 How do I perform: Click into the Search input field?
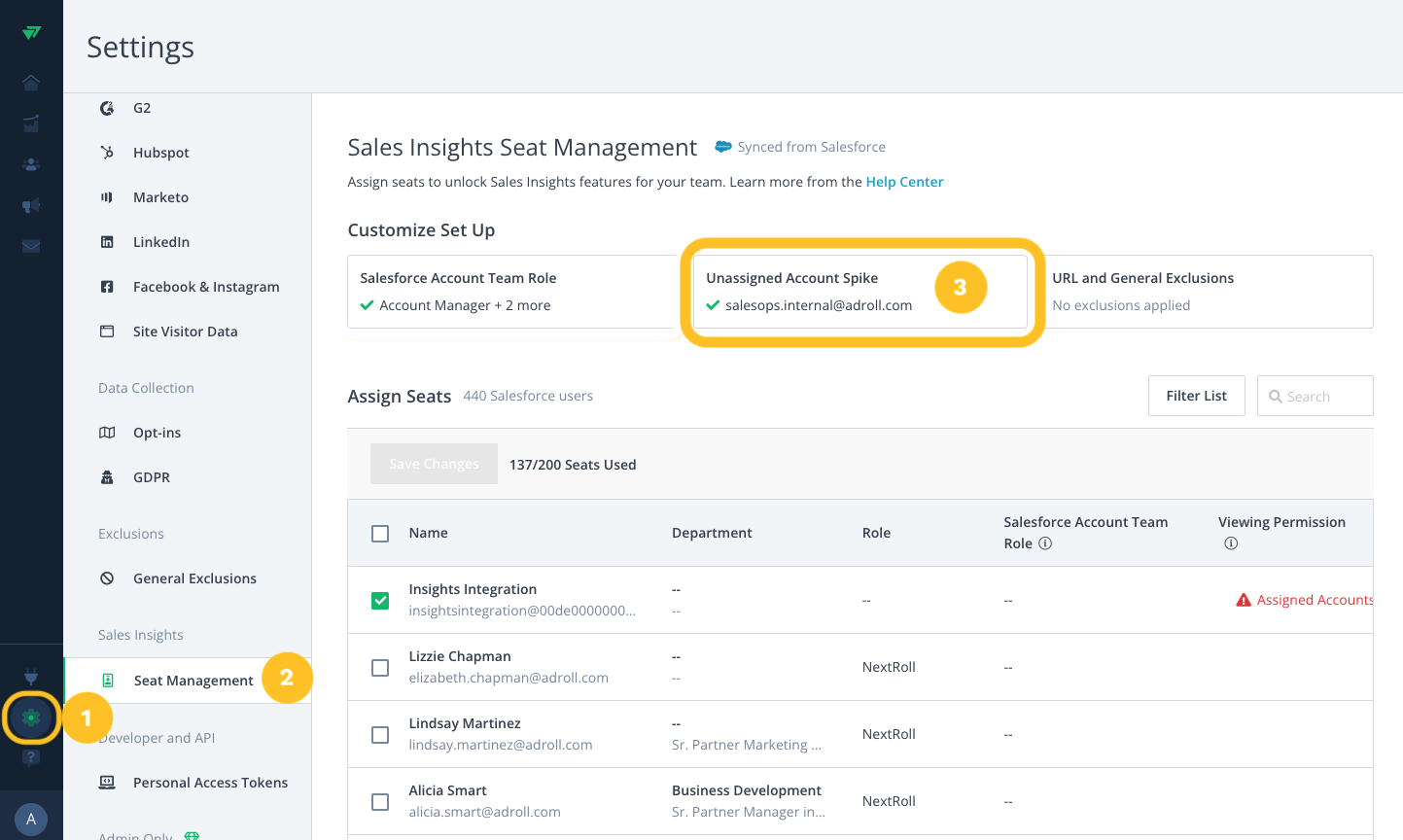(x=1315, y=396)
